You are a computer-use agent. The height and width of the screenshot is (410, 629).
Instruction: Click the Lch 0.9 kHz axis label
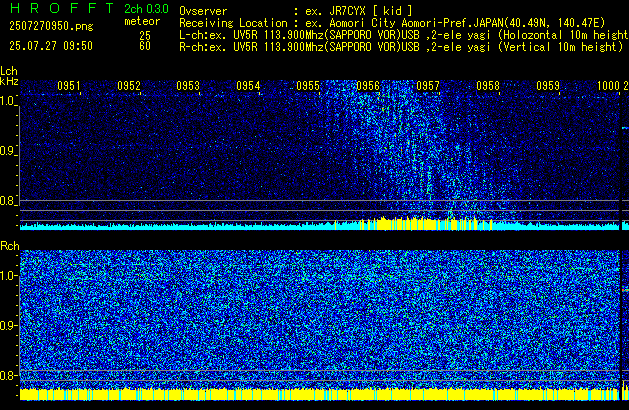tap(8, 151)
